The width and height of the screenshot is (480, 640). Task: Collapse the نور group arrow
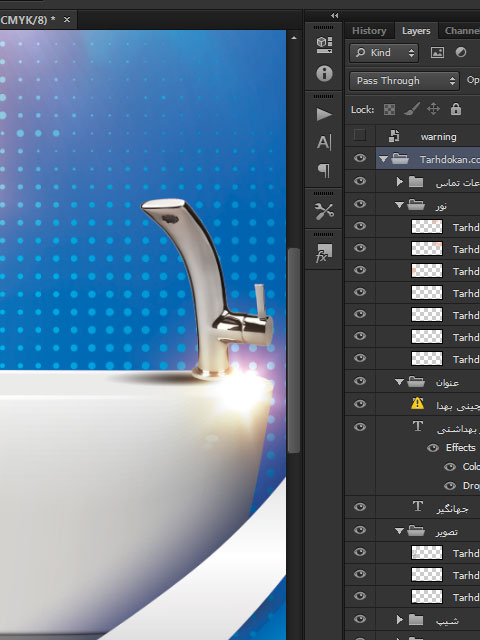400,205
